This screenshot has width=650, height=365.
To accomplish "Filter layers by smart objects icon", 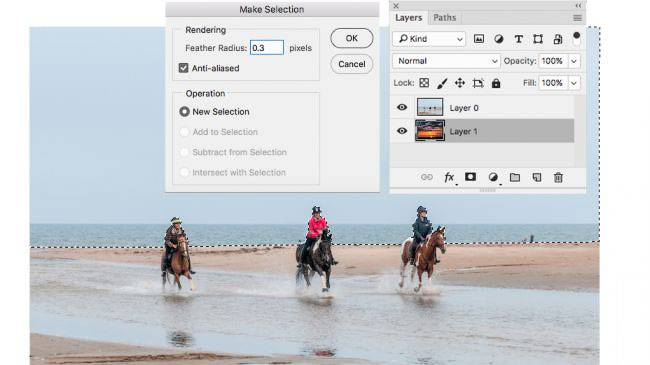I will pyautogui.click(x=558, y=39).
